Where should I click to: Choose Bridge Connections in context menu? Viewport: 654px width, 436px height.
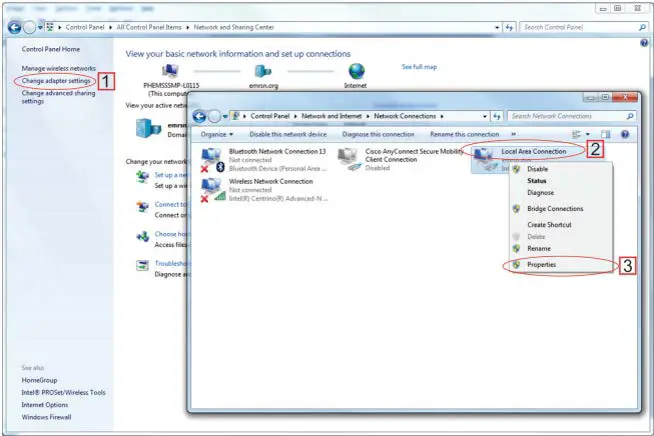click(555, 209)
